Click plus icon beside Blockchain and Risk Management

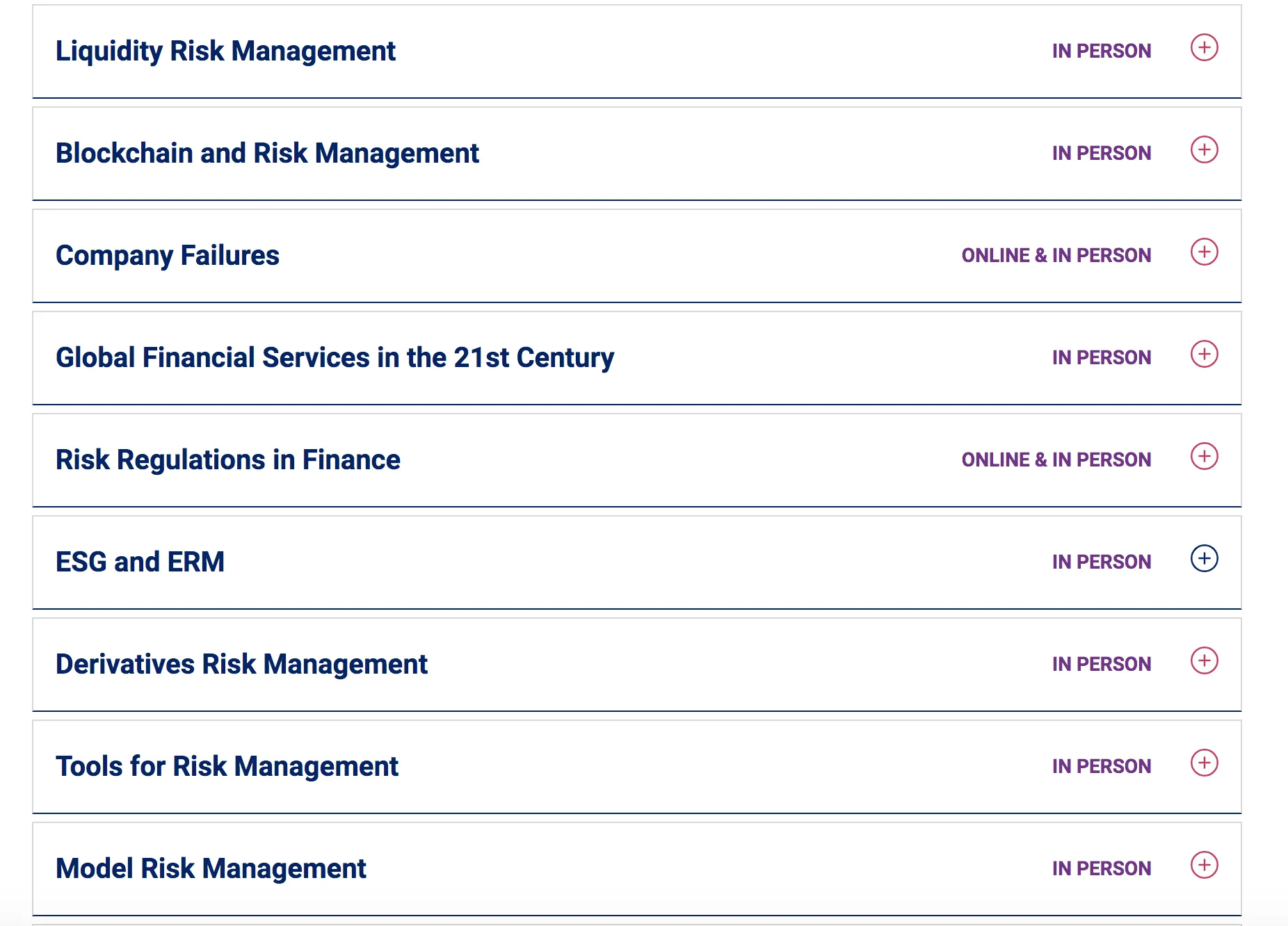click(x=1204, y=150)
